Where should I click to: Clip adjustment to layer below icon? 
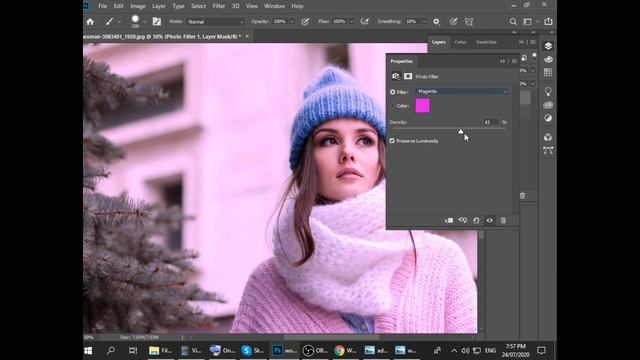449,220
